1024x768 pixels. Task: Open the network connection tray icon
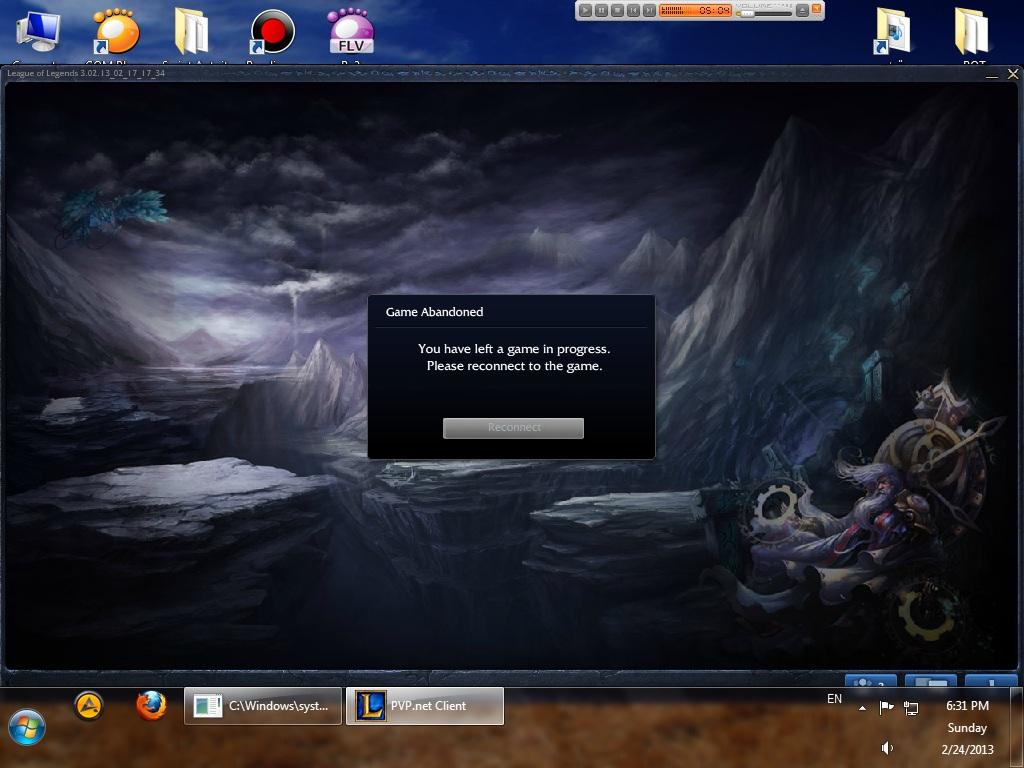click(911, 707)
